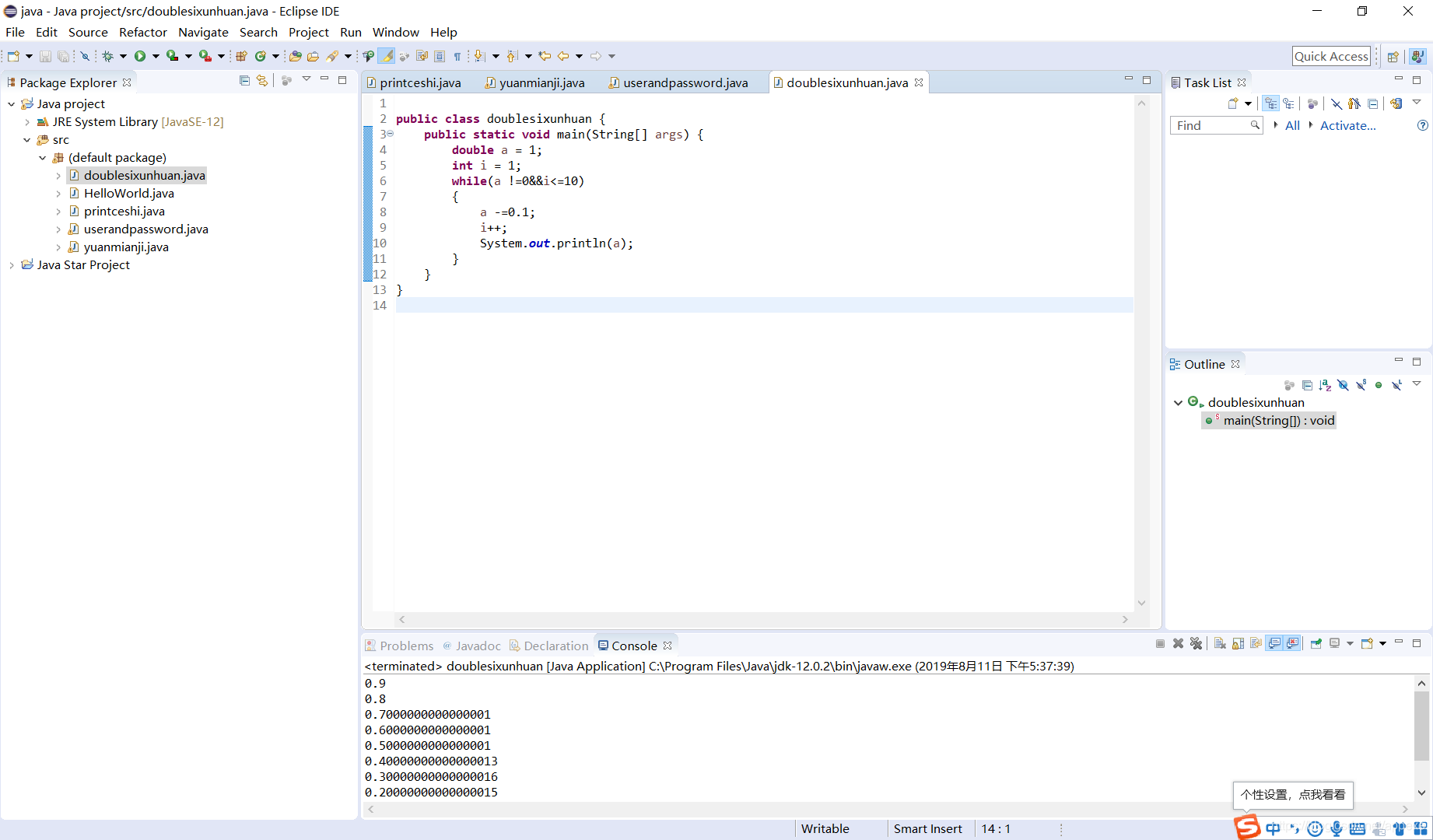Open Package Explorer view menu triangle

307,79
